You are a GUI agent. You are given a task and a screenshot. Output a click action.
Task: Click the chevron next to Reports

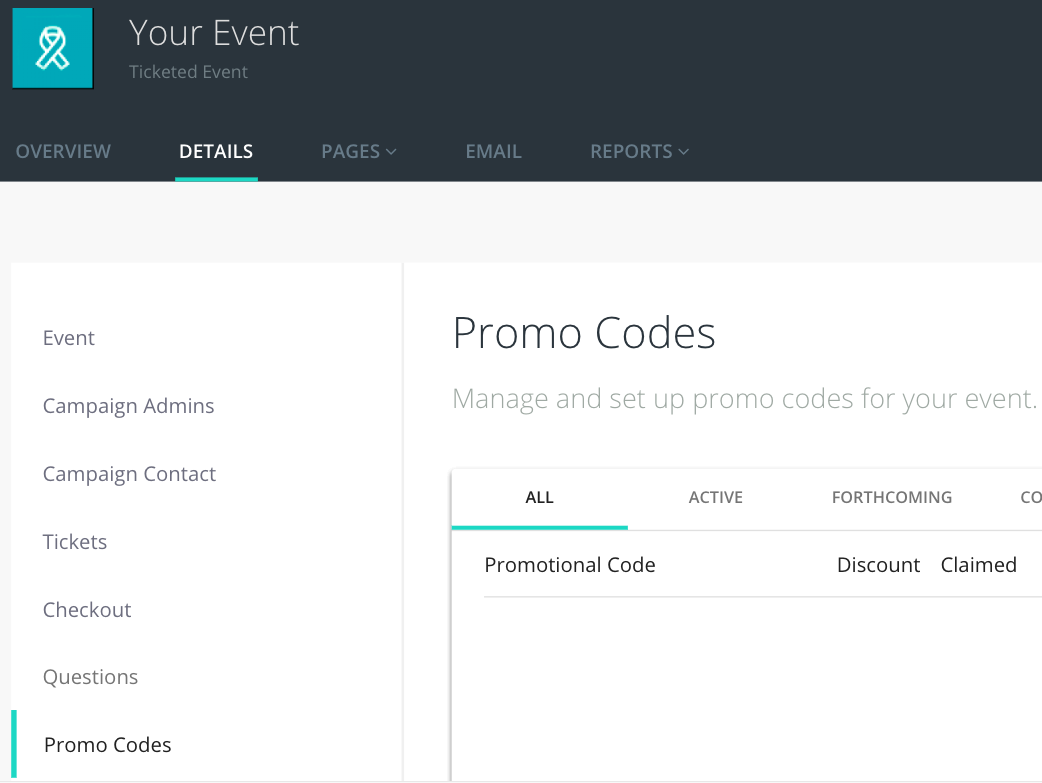[684, 152]
